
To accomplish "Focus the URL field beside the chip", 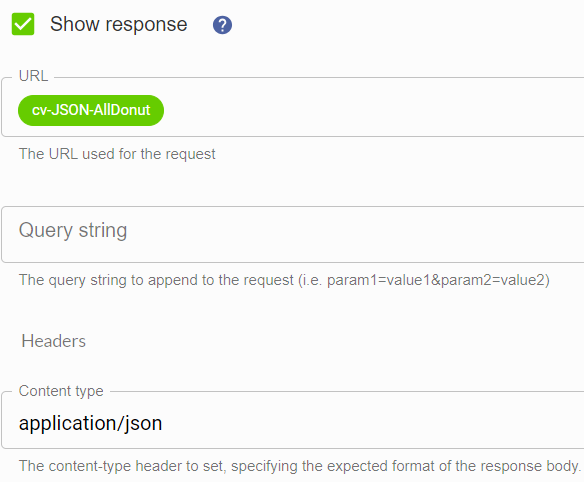I will click(372, 110).
